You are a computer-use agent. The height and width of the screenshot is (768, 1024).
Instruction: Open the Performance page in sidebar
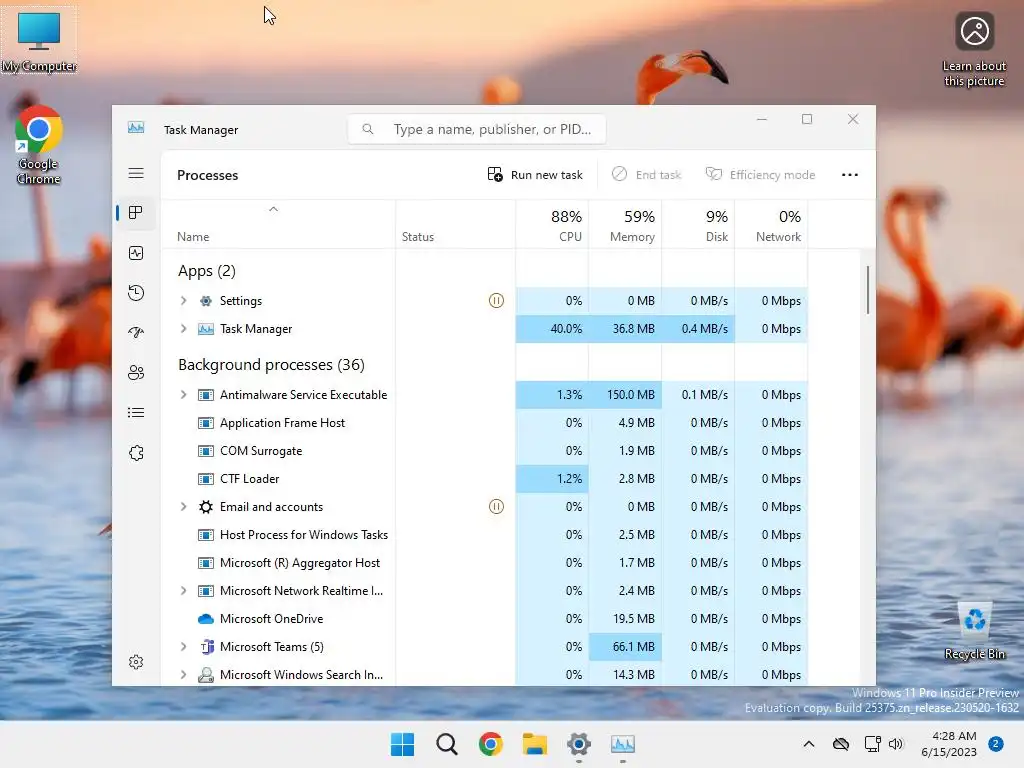tap(136, 253)
